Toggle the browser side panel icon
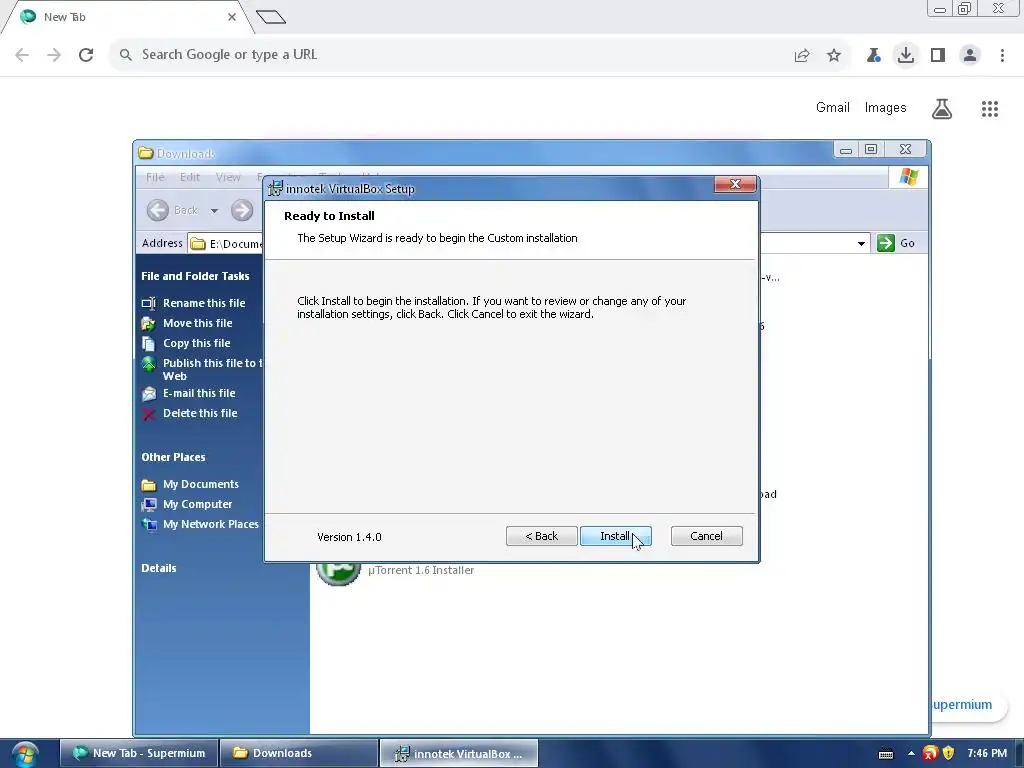Image resolution: width=1024 pixels, height=768 pixels. tap(938, 56)
